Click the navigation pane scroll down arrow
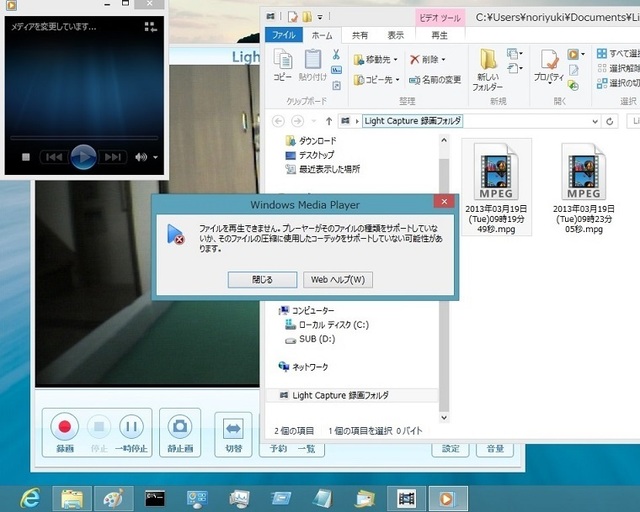This screenshot has height=512, width=640. click(x=444, y=417)
